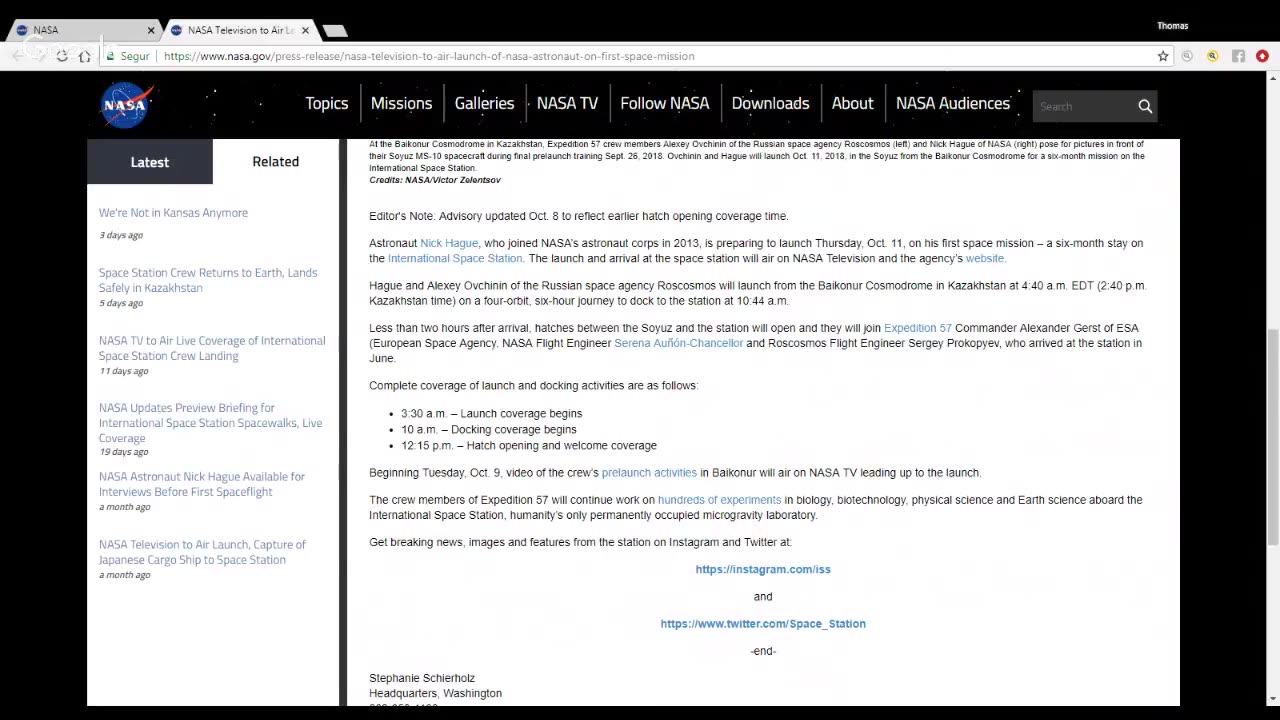Open Updates Preview Briefing for Spacewalks article
Viewport: 1280px width, 720px height.
click(210, 423)
